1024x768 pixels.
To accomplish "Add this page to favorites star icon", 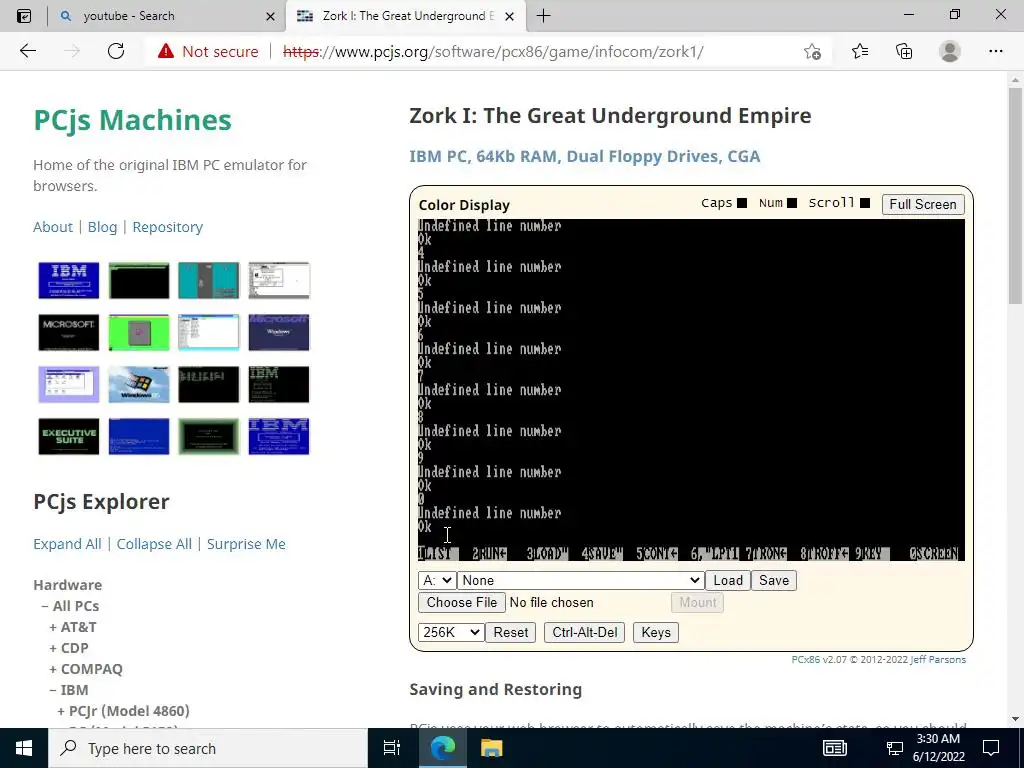I will (x=812, y=52).
